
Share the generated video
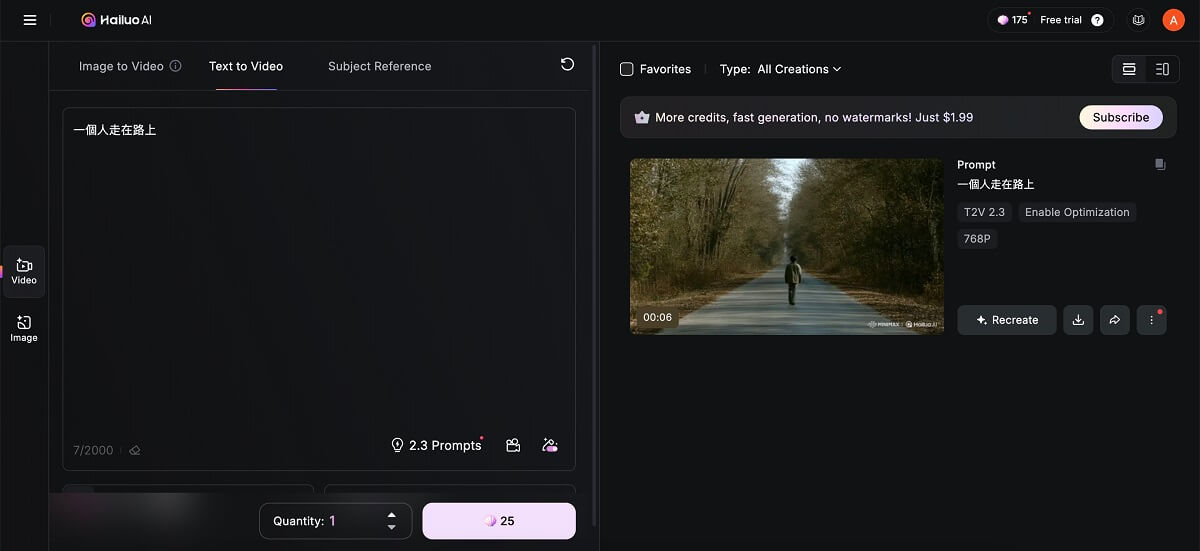pos(1114,320)
